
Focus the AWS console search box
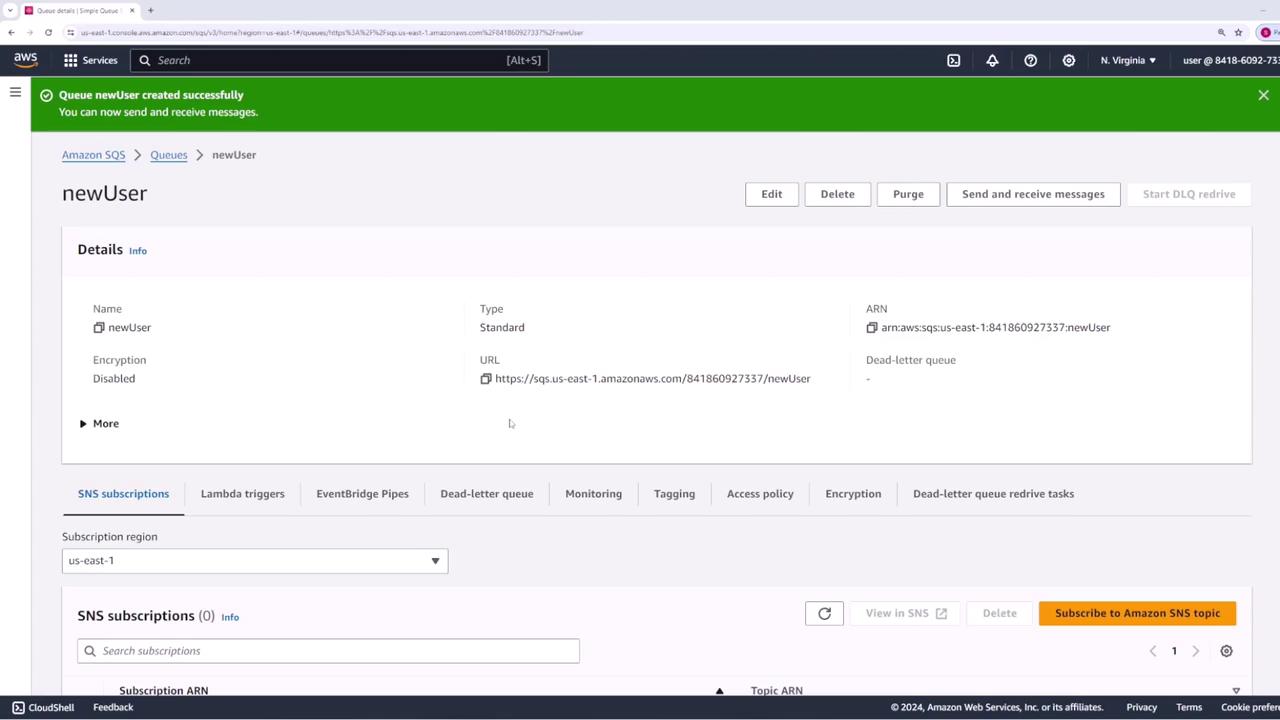coord(339,60)
